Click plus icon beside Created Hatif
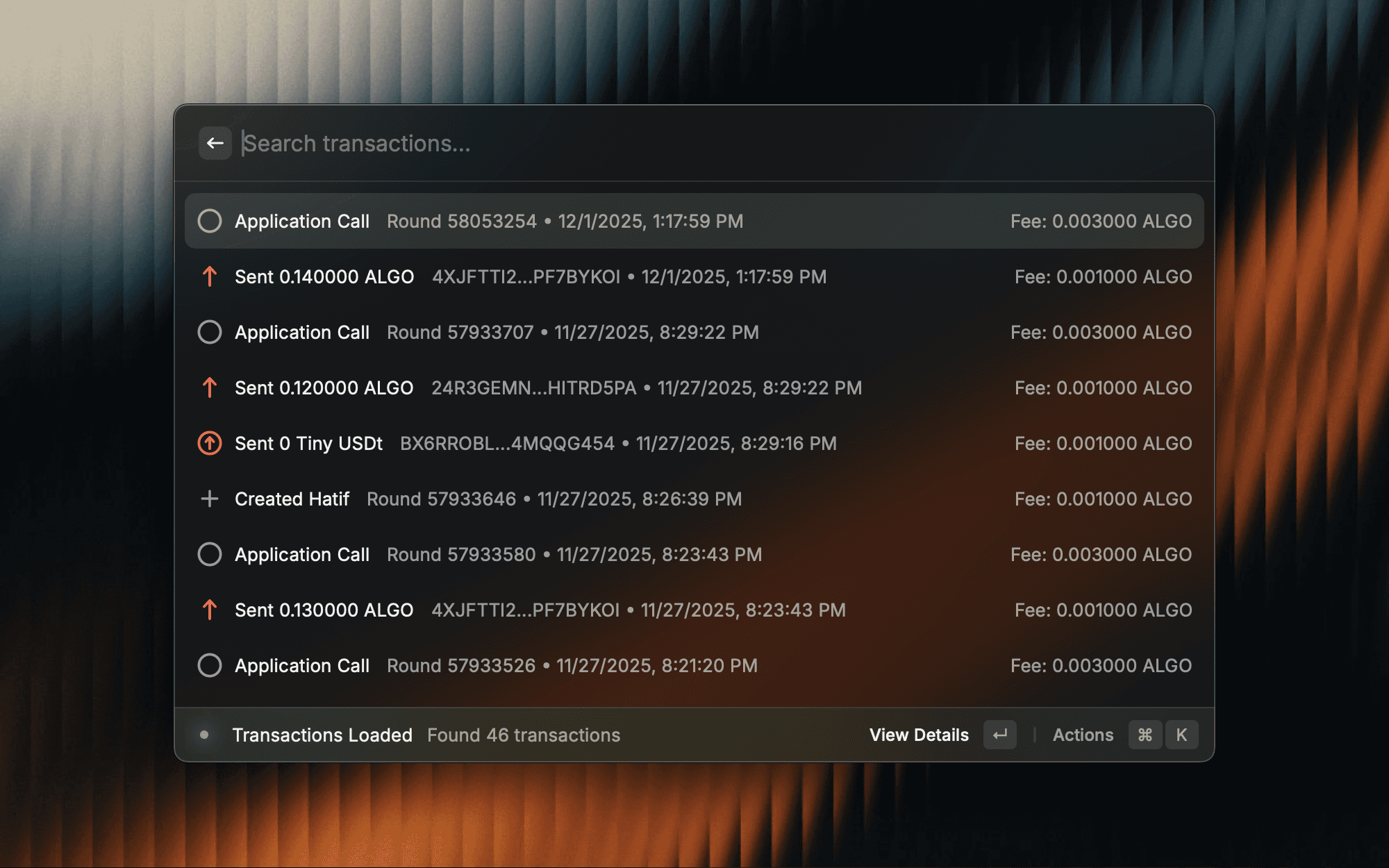Viewport: 1389px width, 868px height. 209,499
